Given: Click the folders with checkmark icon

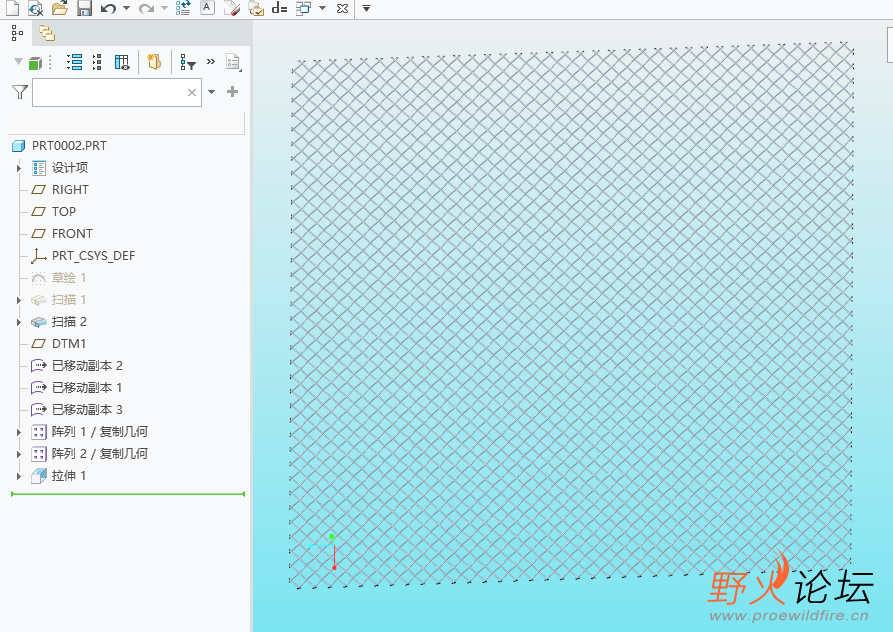Looking at the screenshot, I should 256,8.
